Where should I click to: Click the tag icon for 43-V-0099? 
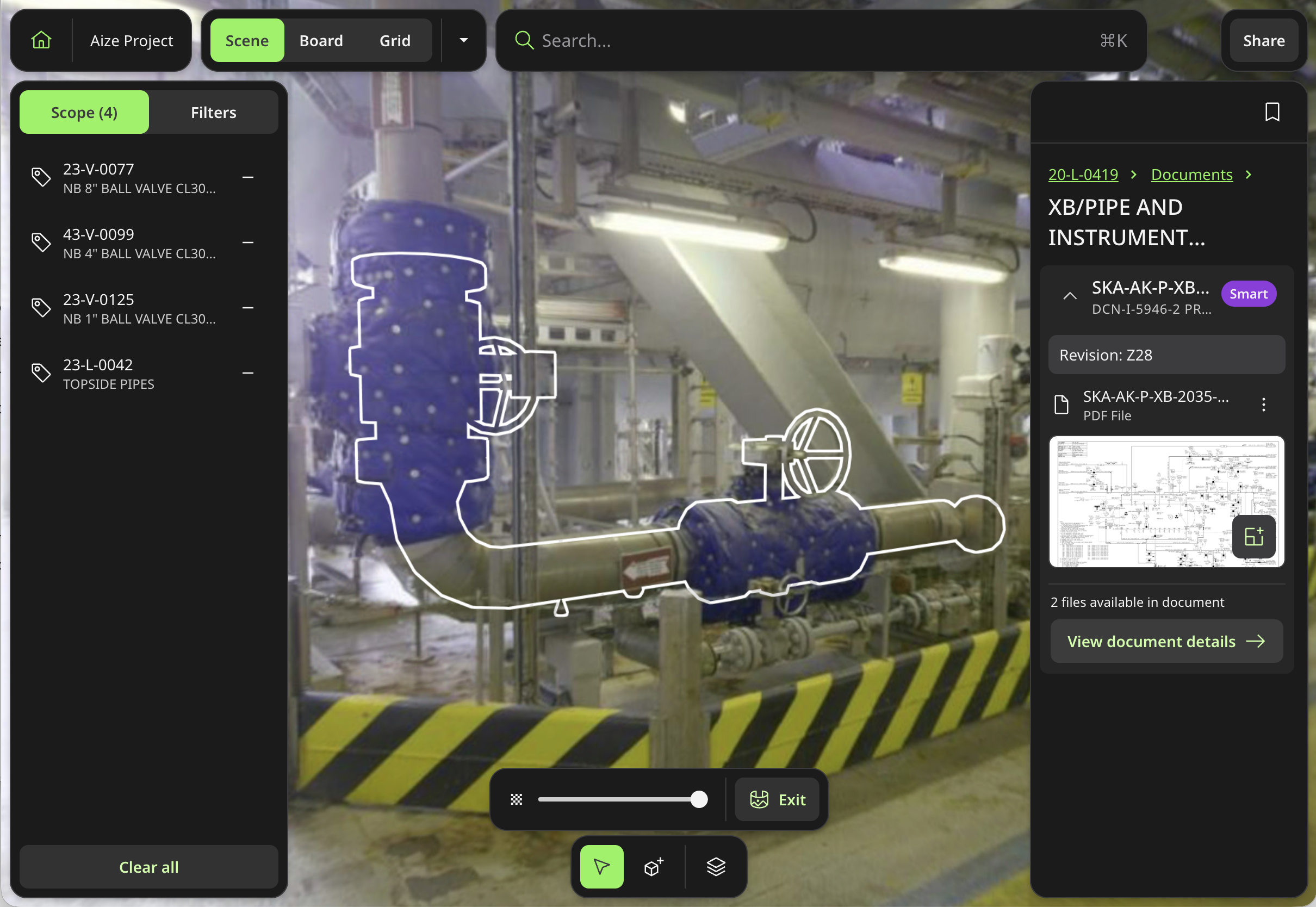click(41, 243)
